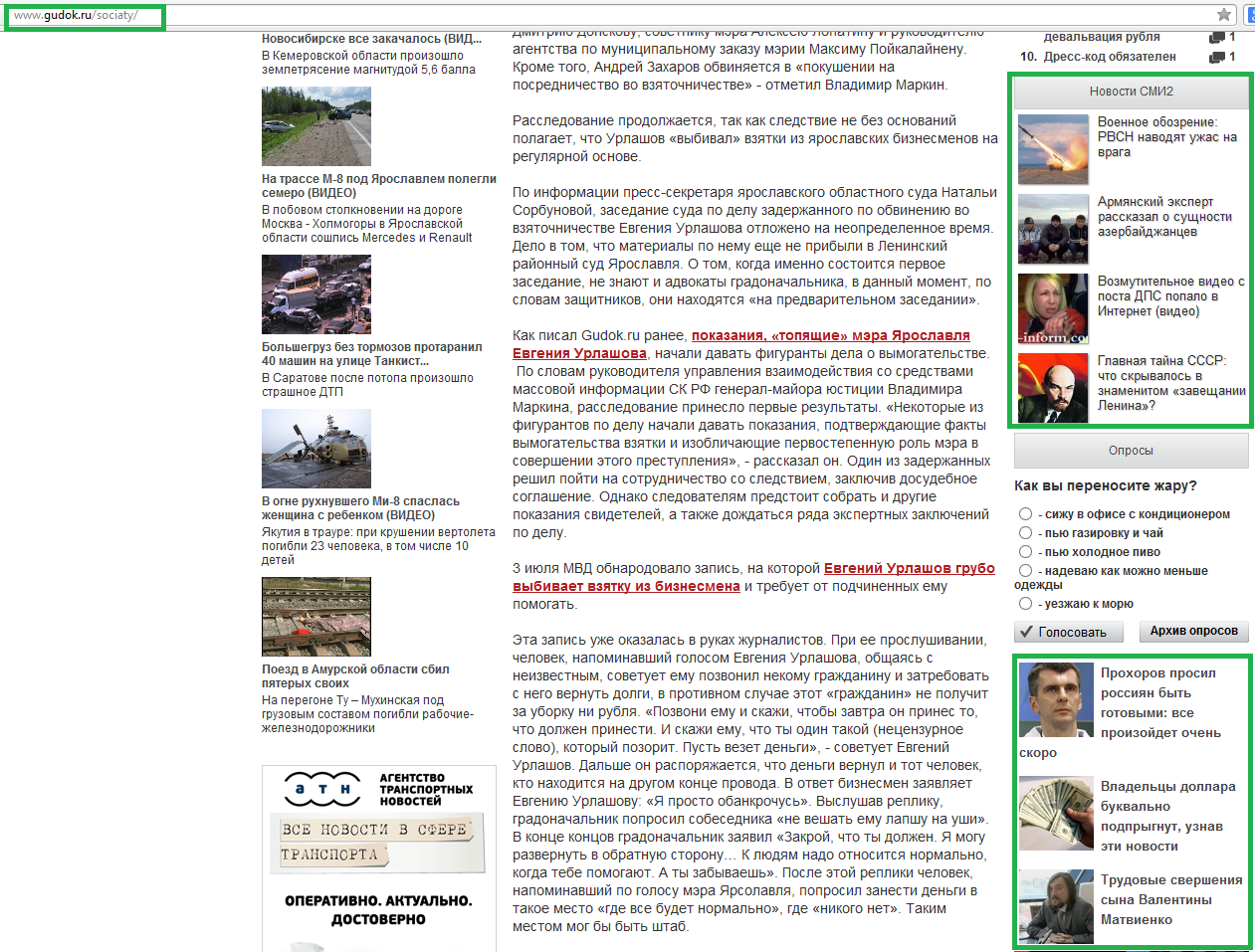
Task: Open the "Опросы" section header
Action: [1131, 451]
